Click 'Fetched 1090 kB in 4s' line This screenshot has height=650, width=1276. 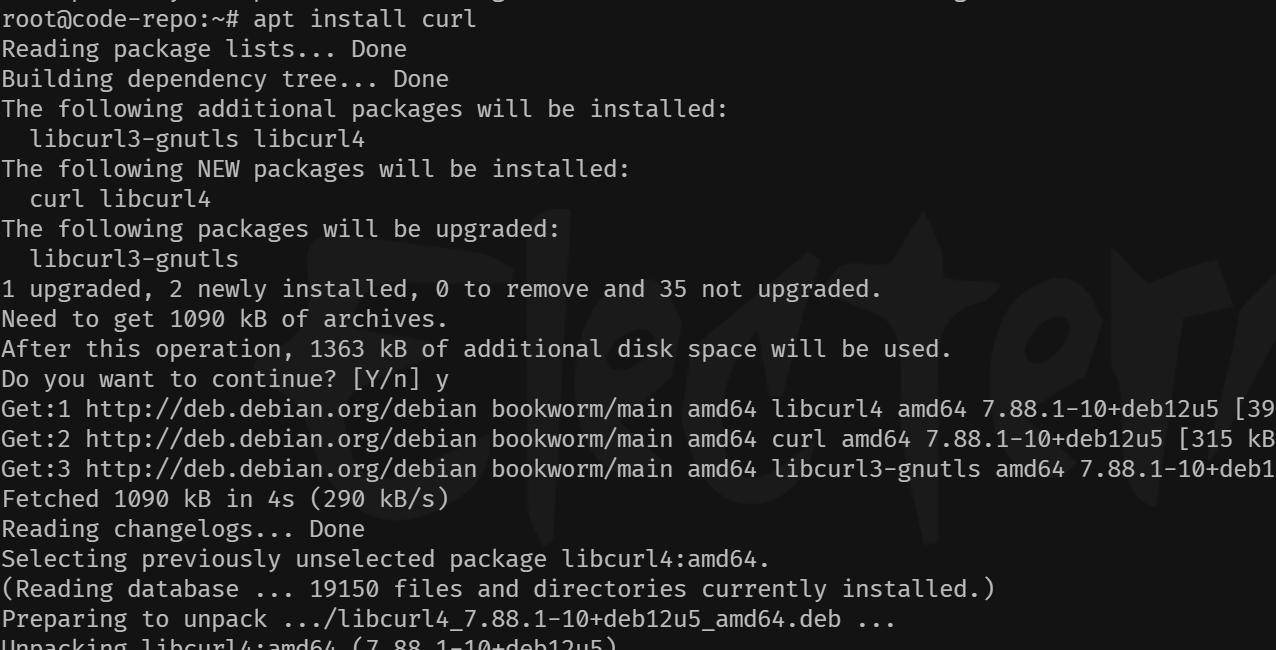225,499
